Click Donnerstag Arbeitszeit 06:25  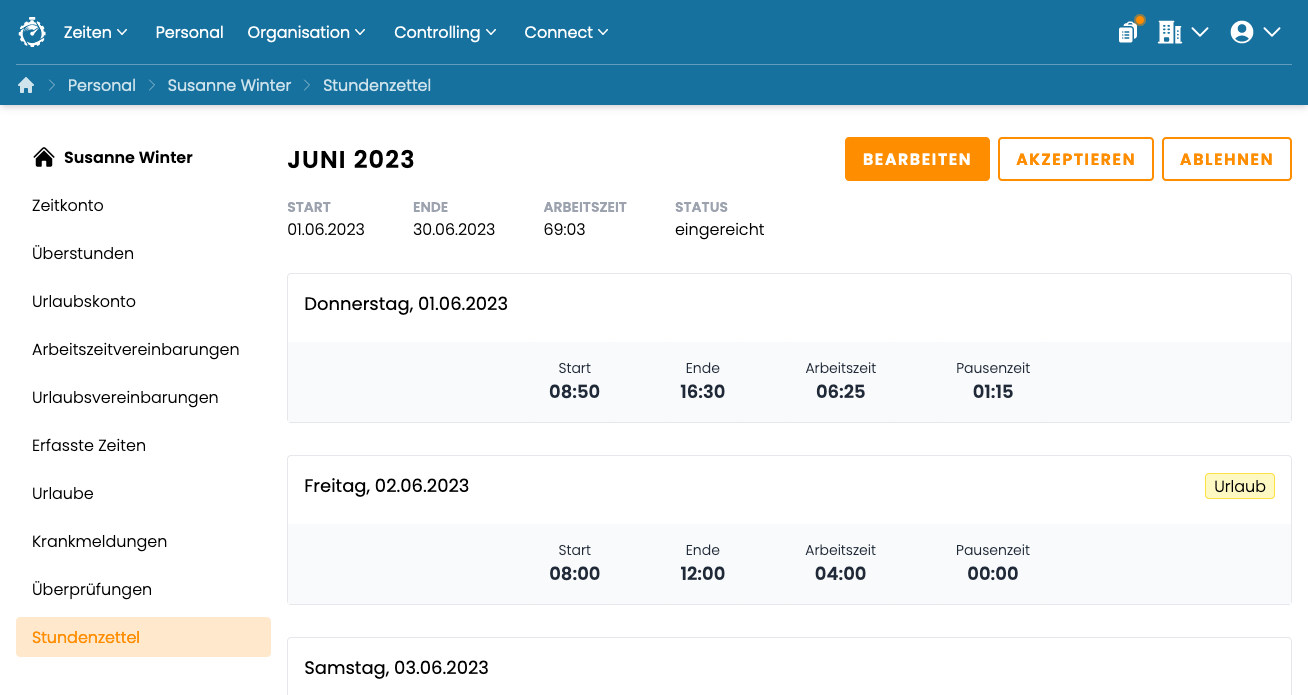(x=841, y=392)
